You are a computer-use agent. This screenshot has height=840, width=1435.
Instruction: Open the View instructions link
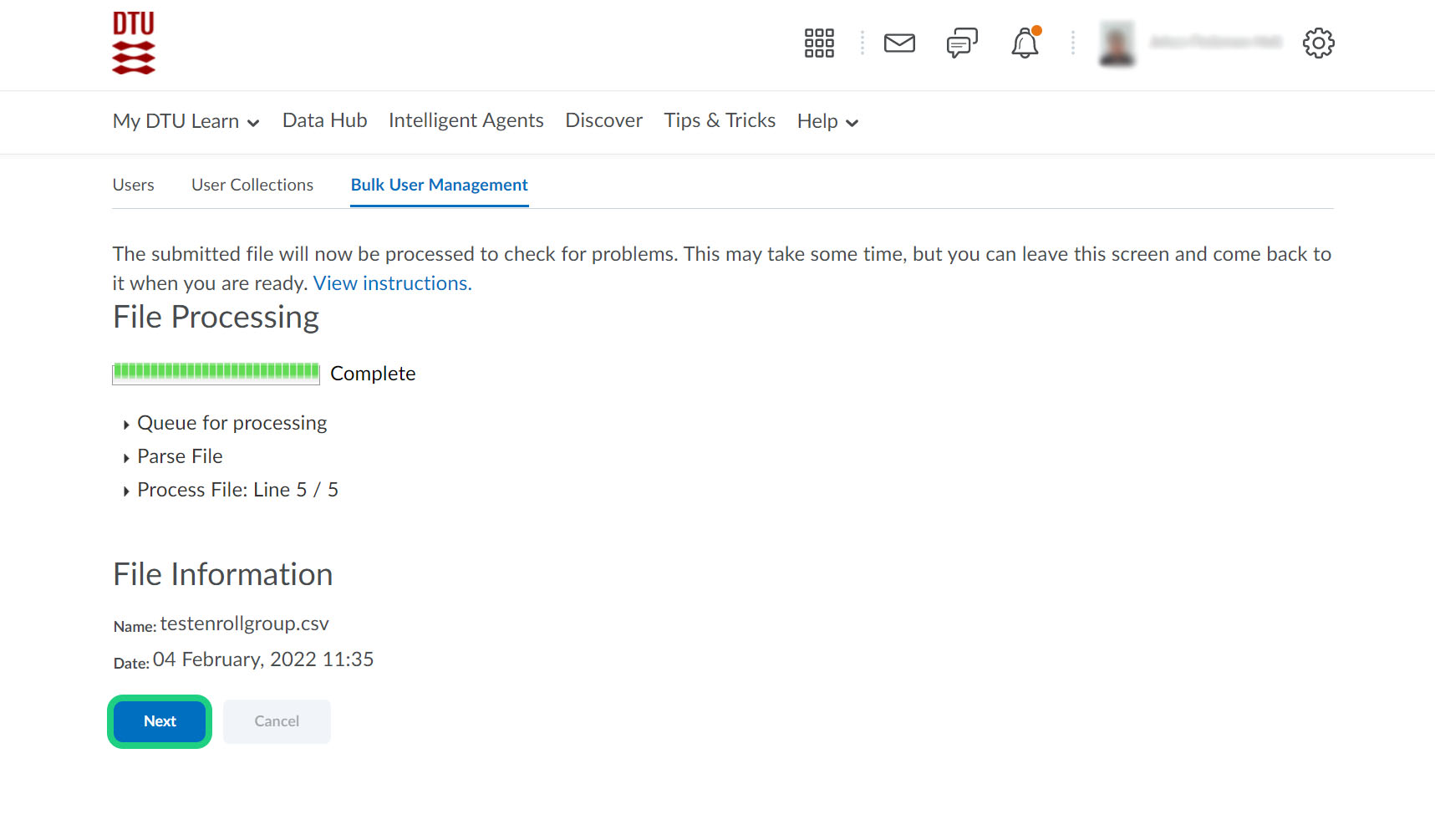(392, 283)
